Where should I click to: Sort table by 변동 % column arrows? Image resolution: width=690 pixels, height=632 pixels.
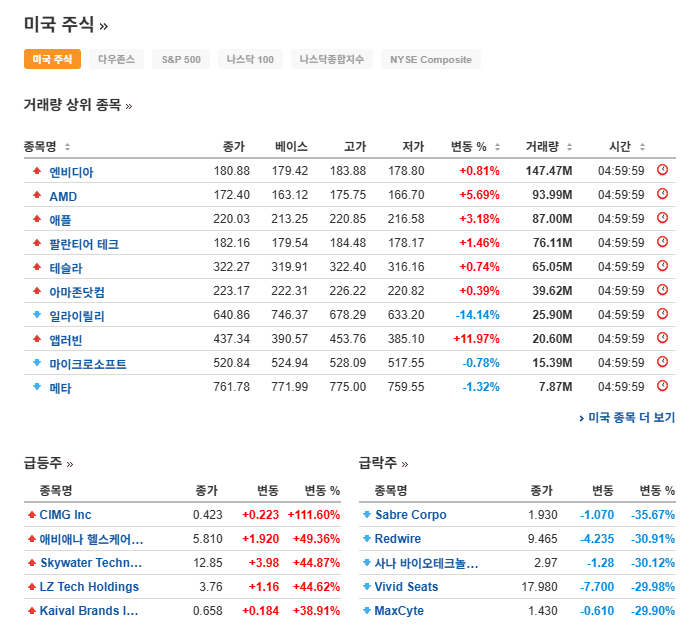(497, 147)
